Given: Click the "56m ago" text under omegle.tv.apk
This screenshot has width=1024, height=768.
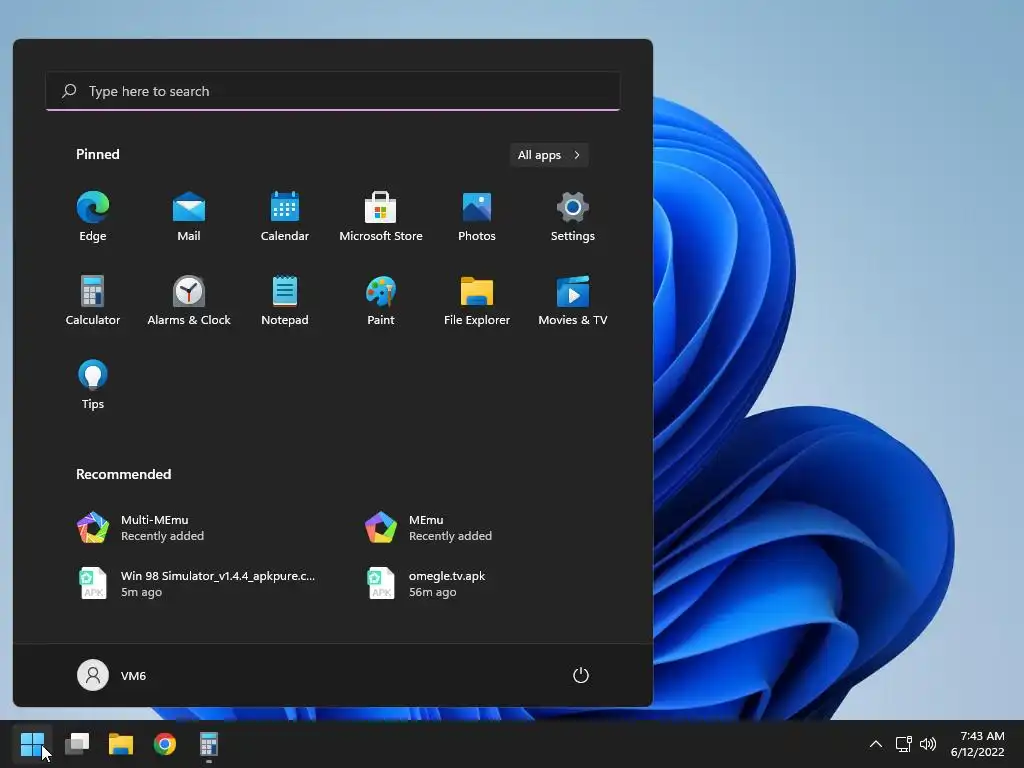Looking at the screenshot, I should tap(432, 592).
